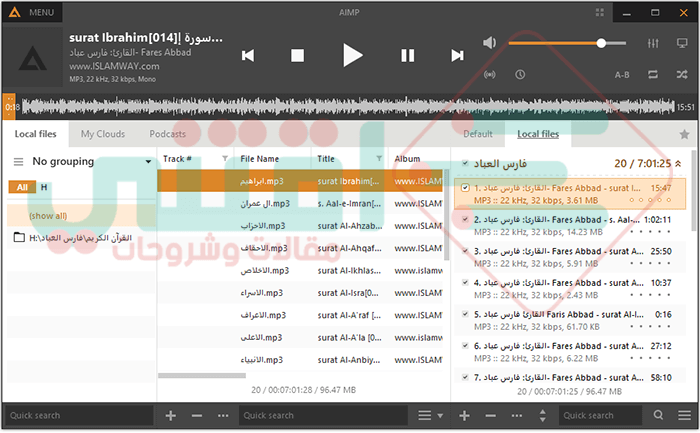The image size is (700, 433).
Task: Open the equalizer sliders icon
Action: coord(653,43)
